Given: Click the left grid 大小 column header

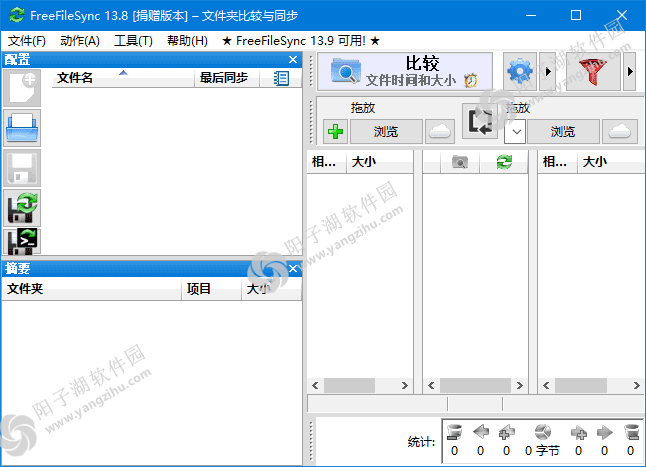Looking at the screenshot, I should click(379, 162).
